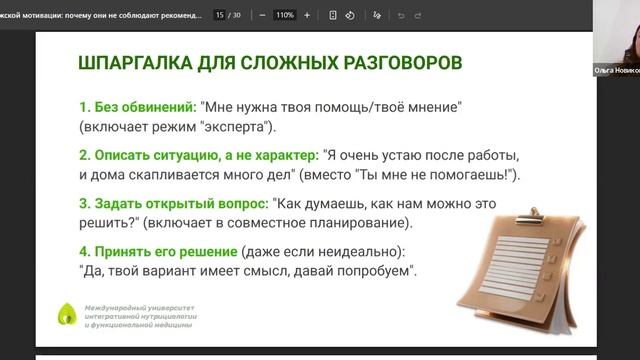
Task: Click the text '1. Без обвинений:'
Action: 138,107
